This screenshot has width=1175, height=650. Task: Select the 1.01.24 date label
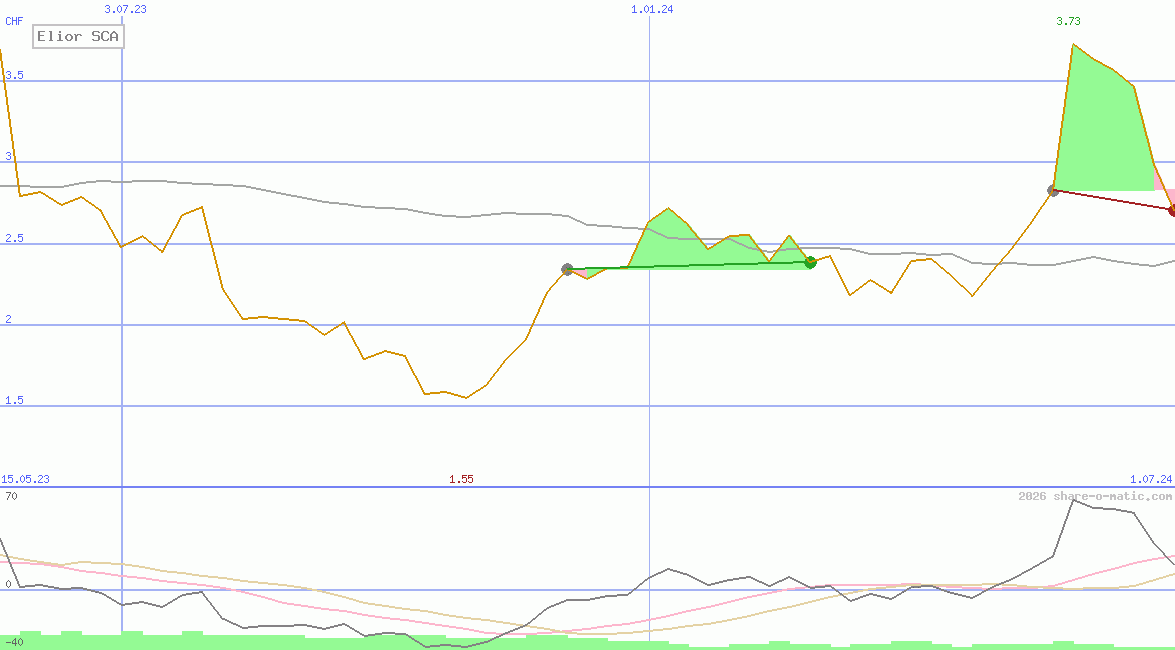click(652, 9)
